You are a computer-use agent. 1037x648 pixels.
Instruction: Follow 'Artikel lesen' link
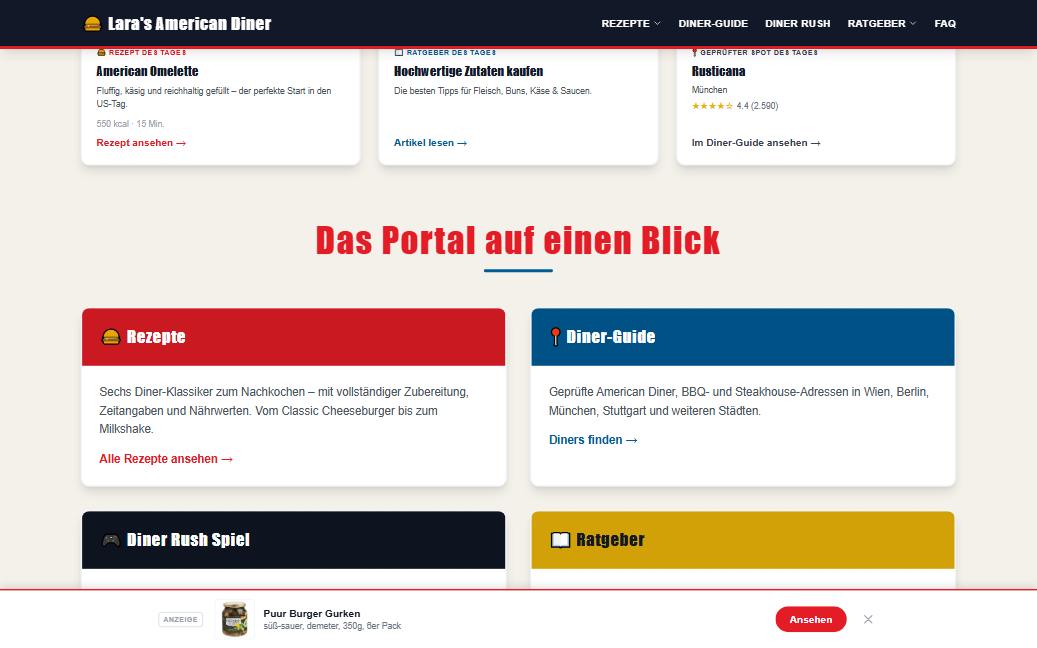pos(431,143)
